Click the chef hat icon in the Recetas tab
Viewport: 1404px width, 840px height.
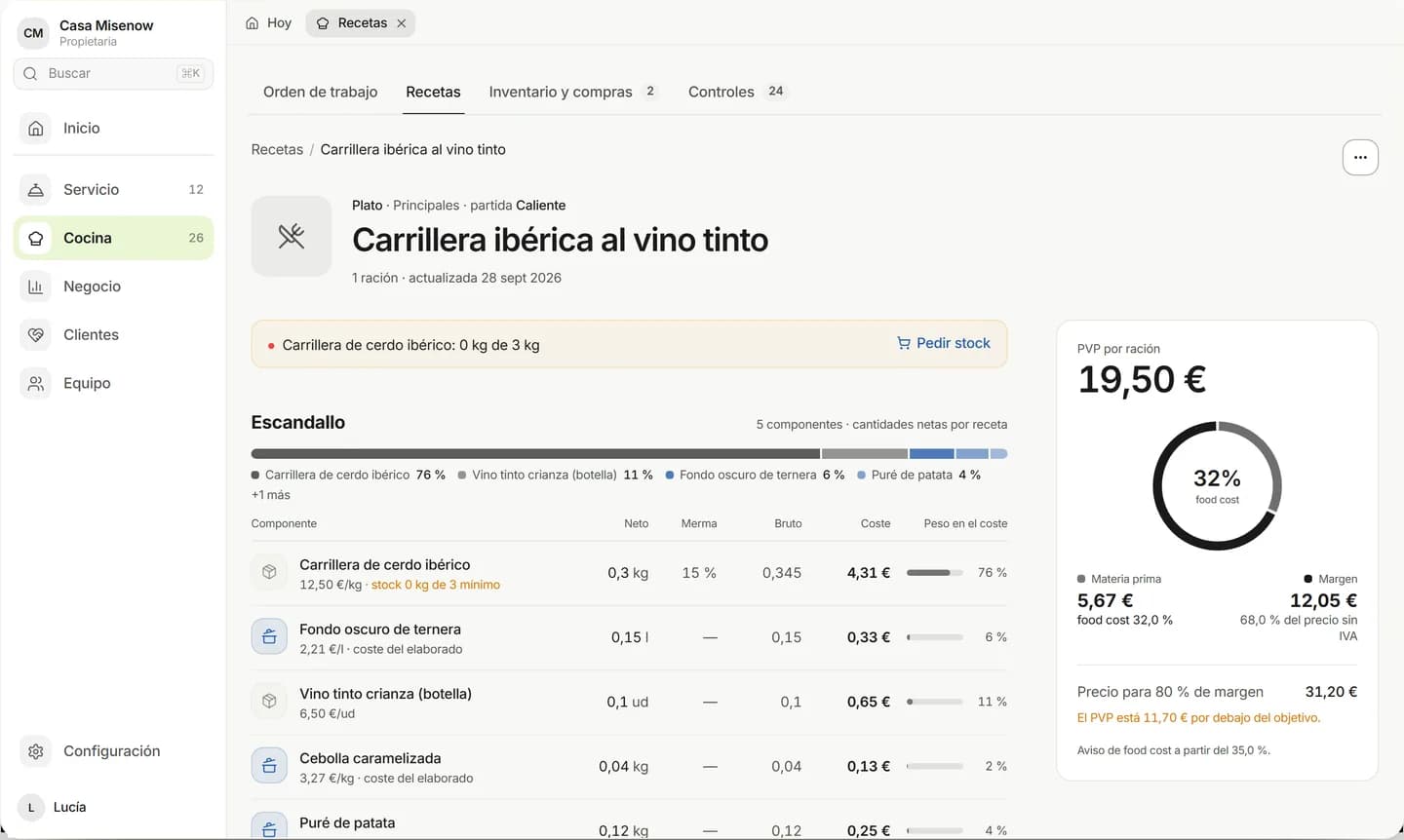323,23
